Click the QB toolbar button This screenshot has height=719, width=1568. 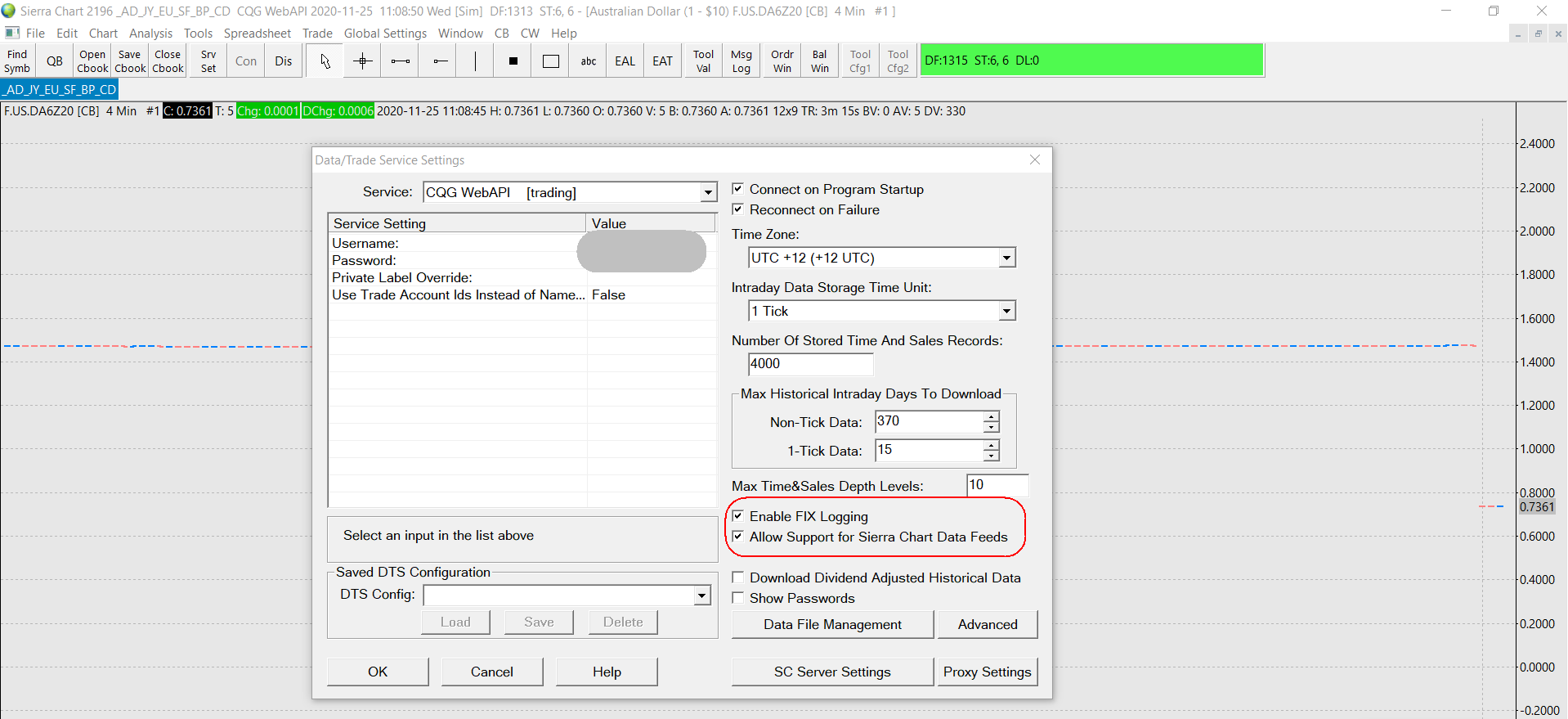[x=55, y=61]
